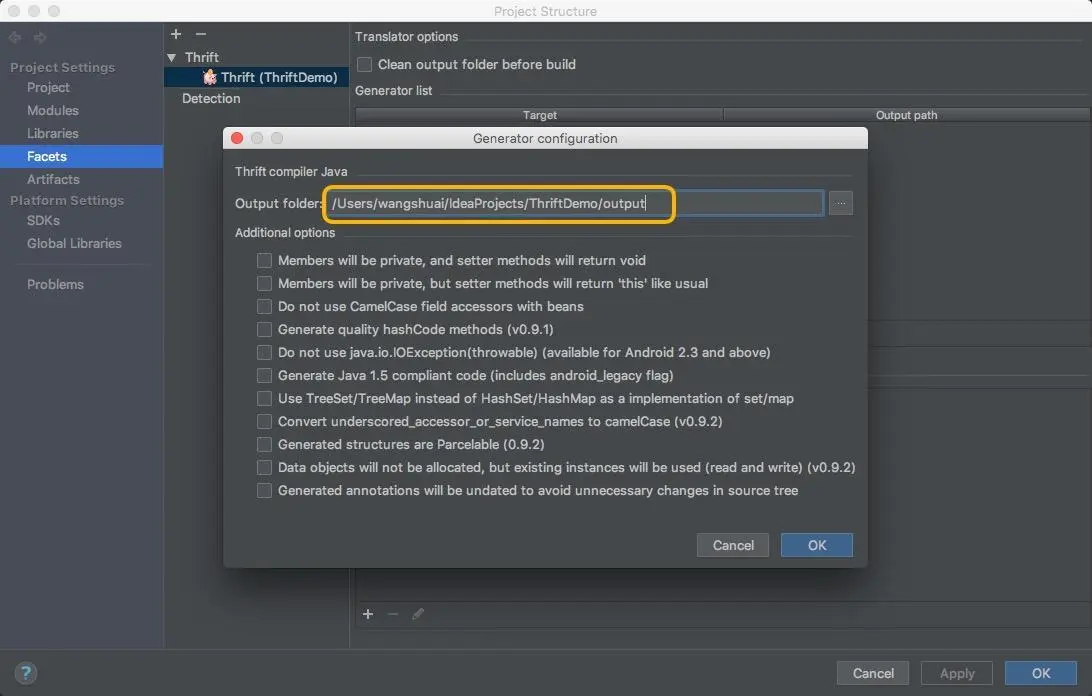
Task: Open Facets settings section
Action: pyautogui.click(x=81, y=156)
